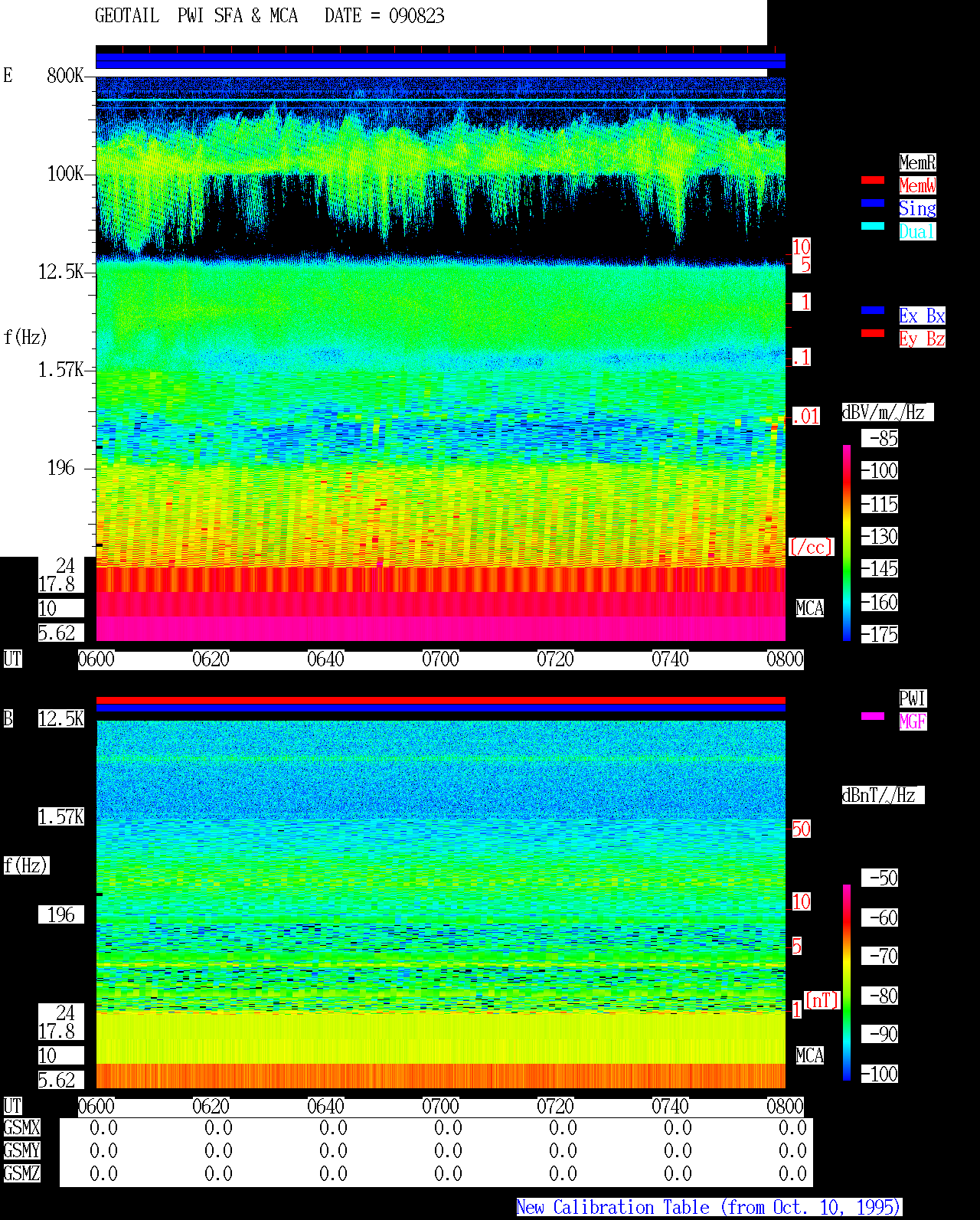
Task: Click the red swatch beside MemW
Action: 873,180
